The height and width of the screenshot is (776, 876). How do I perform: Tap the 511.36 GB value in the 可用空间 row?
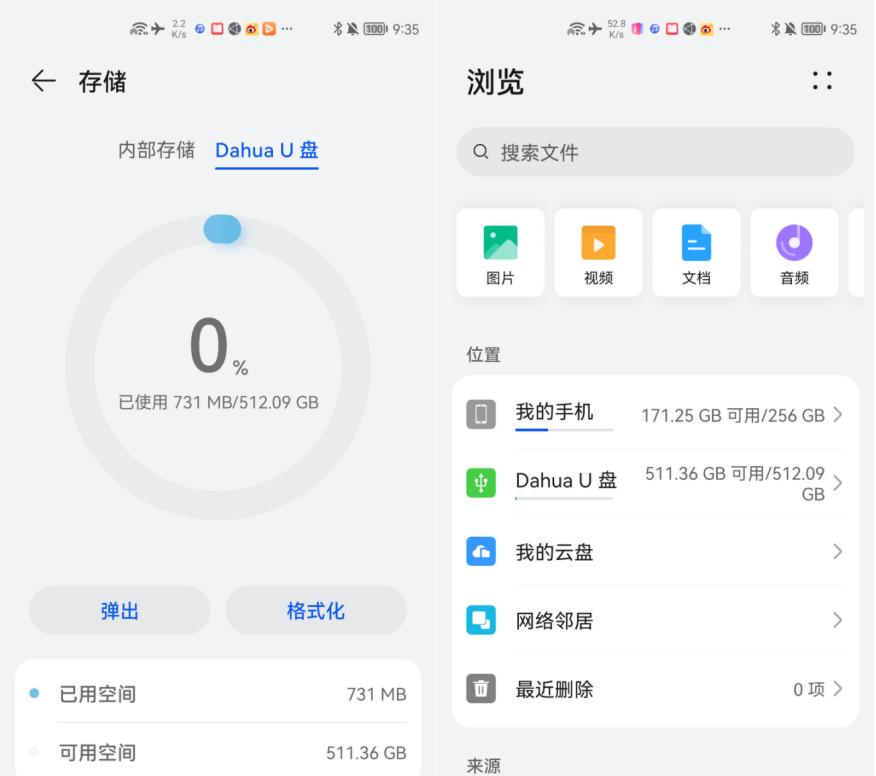click(x=366, y=753)
